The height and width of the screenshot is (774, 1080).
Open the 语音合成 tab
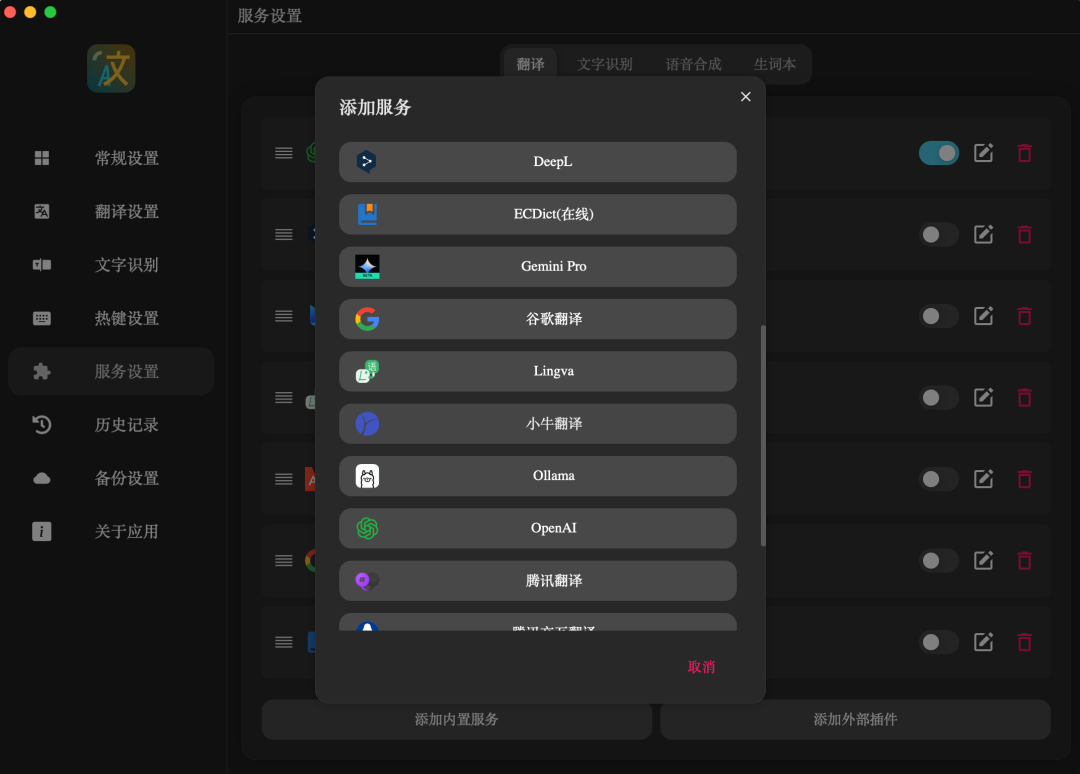(694, 64)
